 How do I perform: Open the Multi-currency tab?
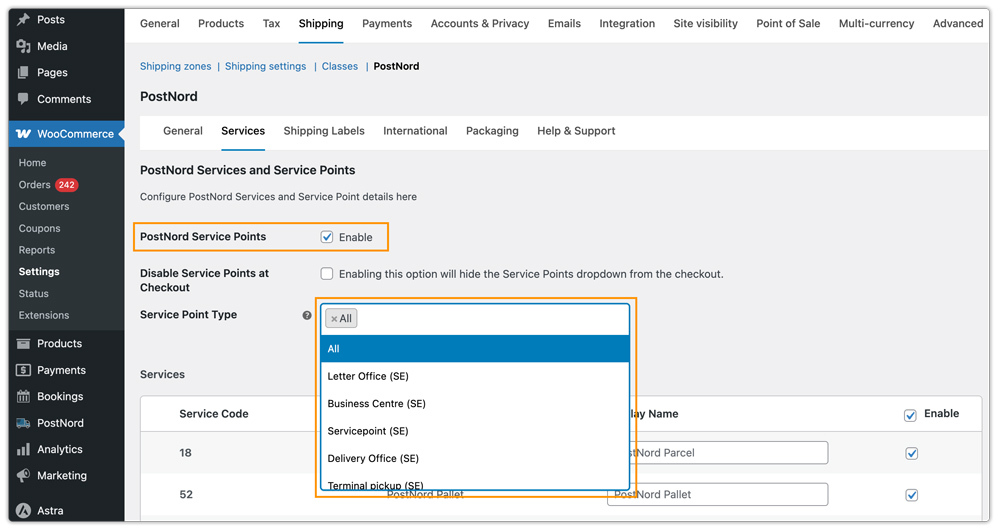click(x=876, y=24)
